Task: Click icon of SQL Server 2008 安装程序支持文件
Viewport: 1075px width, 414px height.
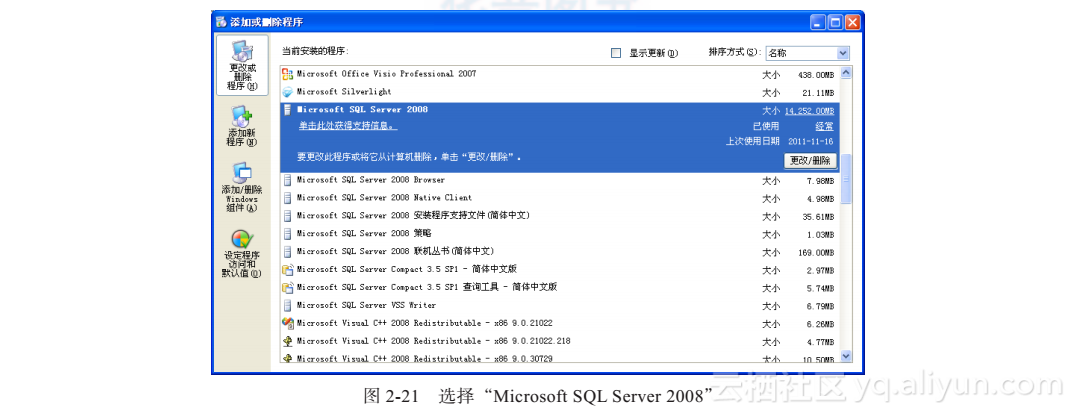Action: tap(288, 216)
